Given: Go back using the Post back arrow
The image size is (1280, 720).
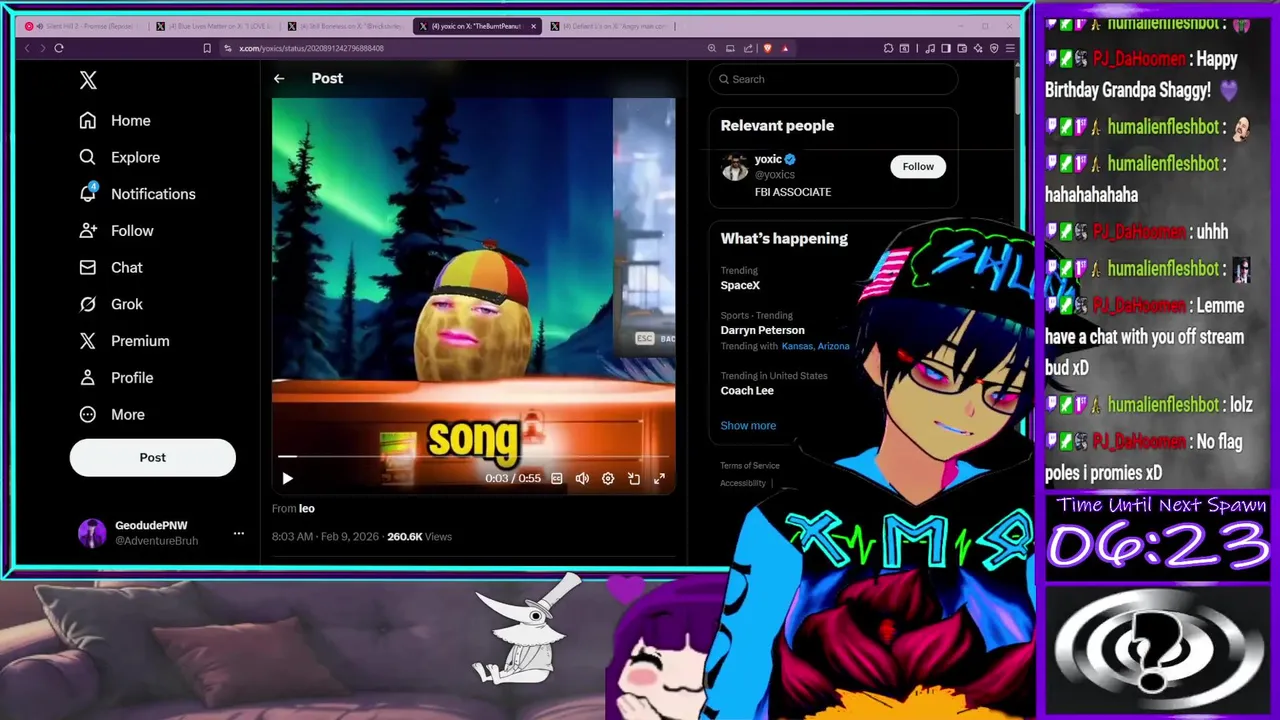Looking at the screenshot, I should pyautogui.click(x=279, y=78).
